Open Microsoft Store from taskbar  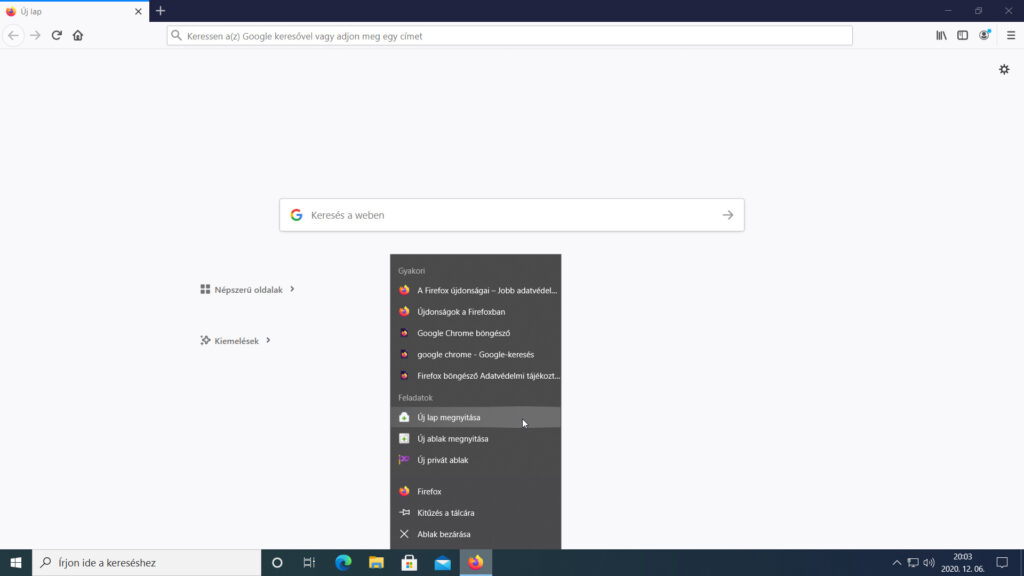(x=409, y=562)
